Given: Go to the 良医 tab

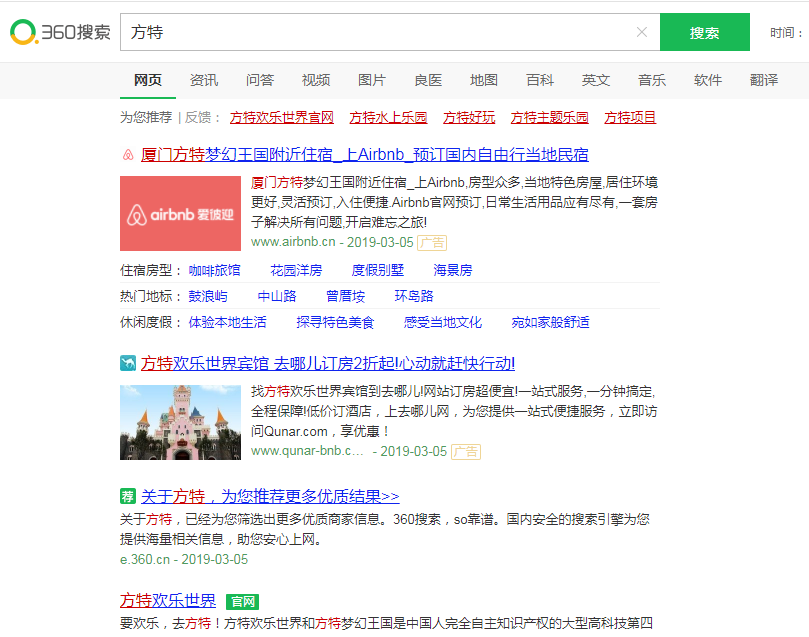Looking at the screenshot, I should click(x=428, y=80).
